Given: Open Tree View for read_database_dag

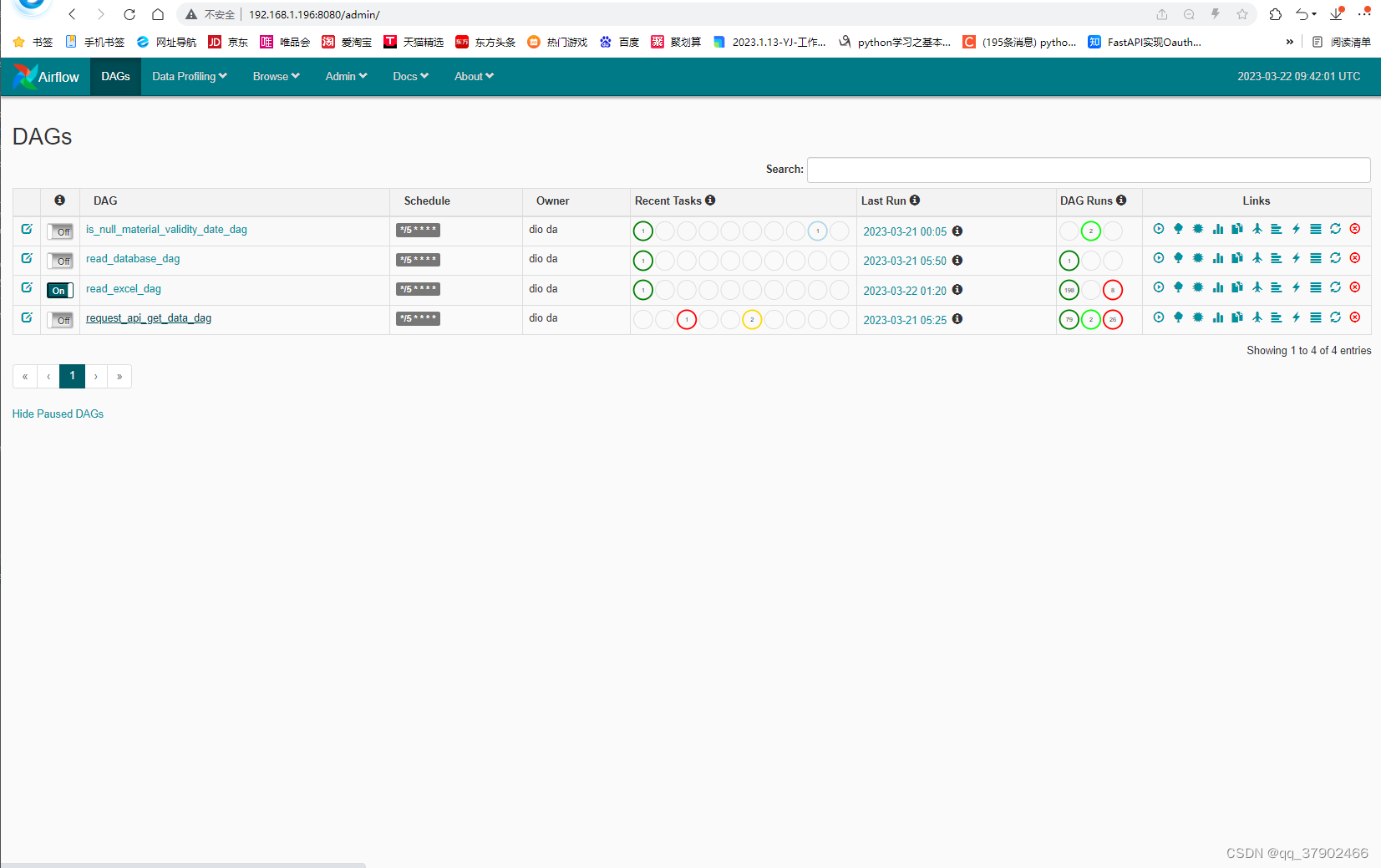Looking at the screenshot, I should [x=1178, y=258].
